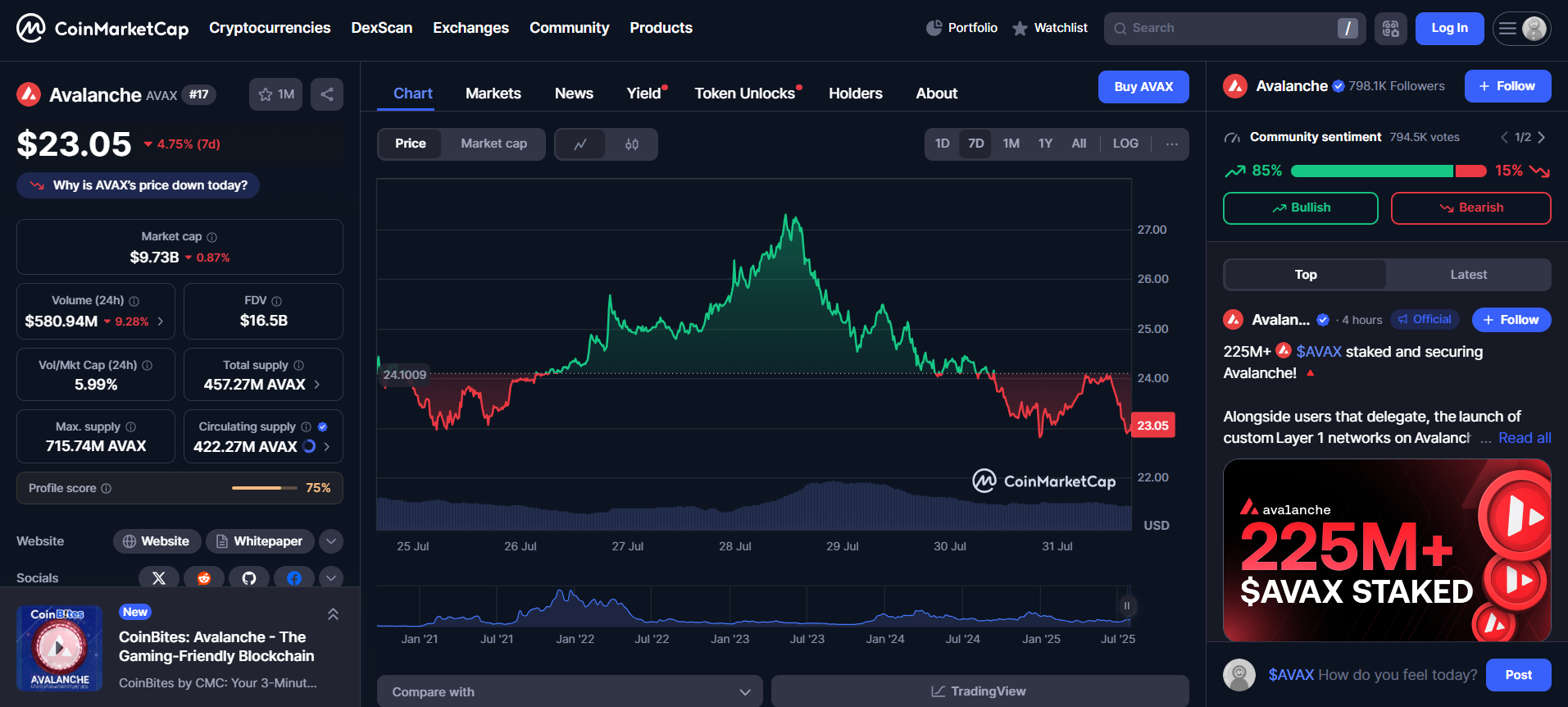Select the Price chart toggle
The image size is (1568, 707).
point(411,144)
